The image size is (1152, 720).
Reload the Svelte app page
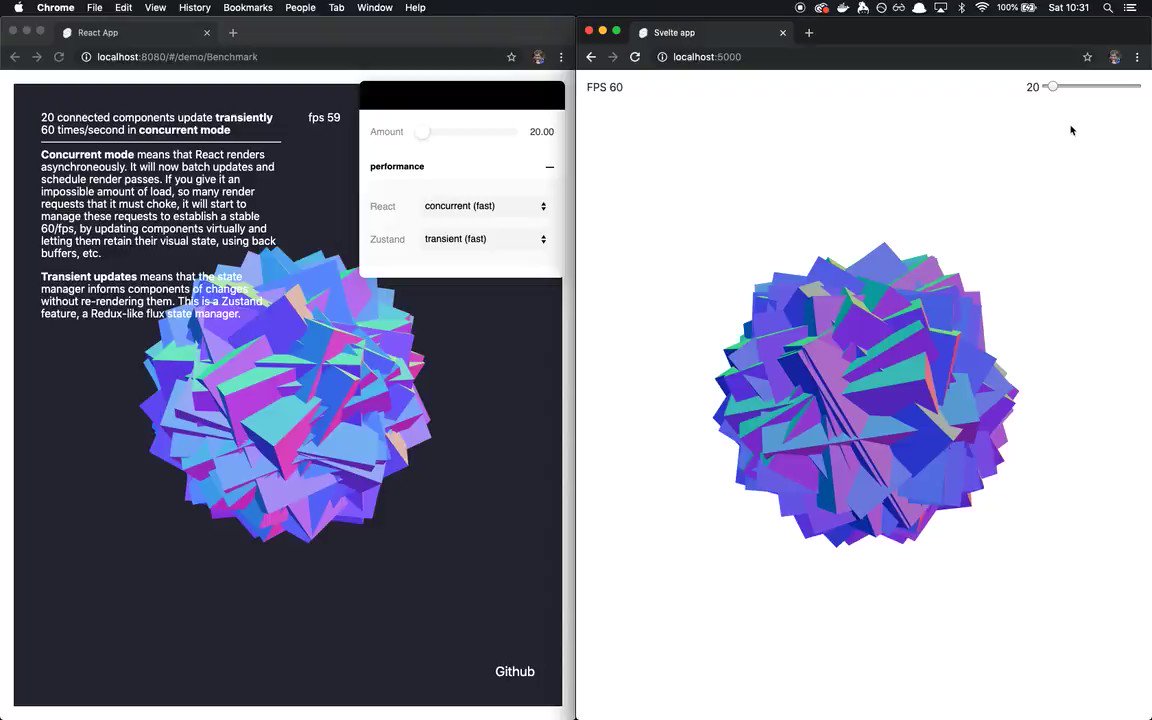636,57
